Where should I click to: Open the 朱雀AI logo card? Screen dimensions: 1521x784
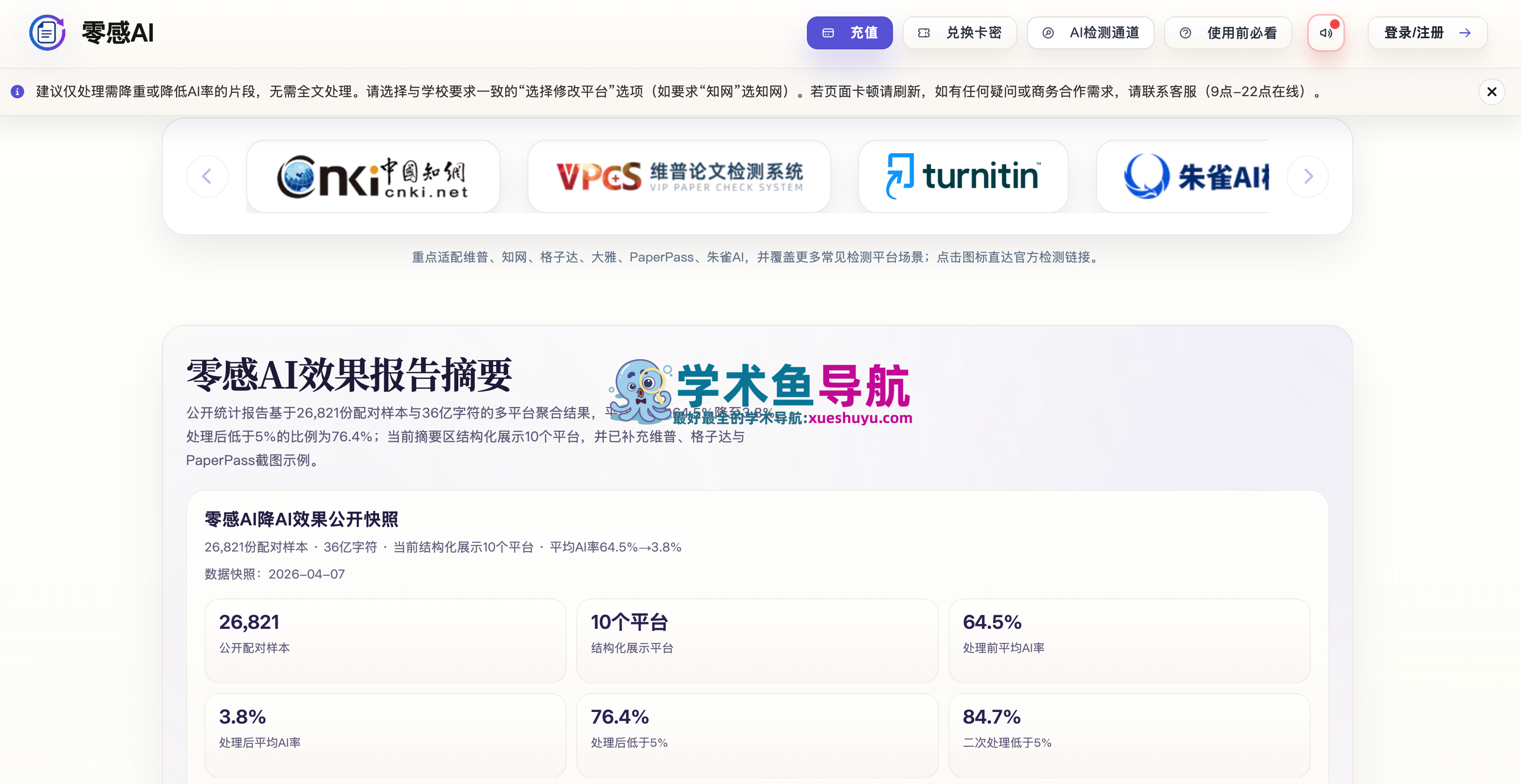(x=1183, y=176)
